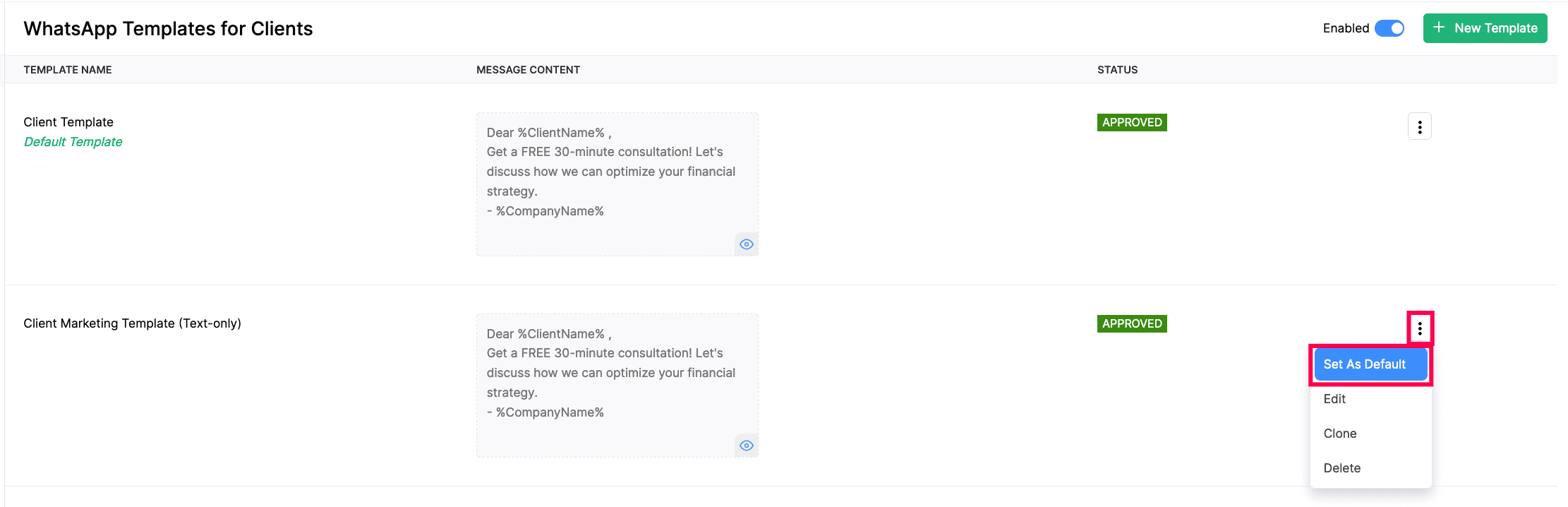Click the STATUS column header
This screenshot has width=1568, height=507.
pos(1117,70)
